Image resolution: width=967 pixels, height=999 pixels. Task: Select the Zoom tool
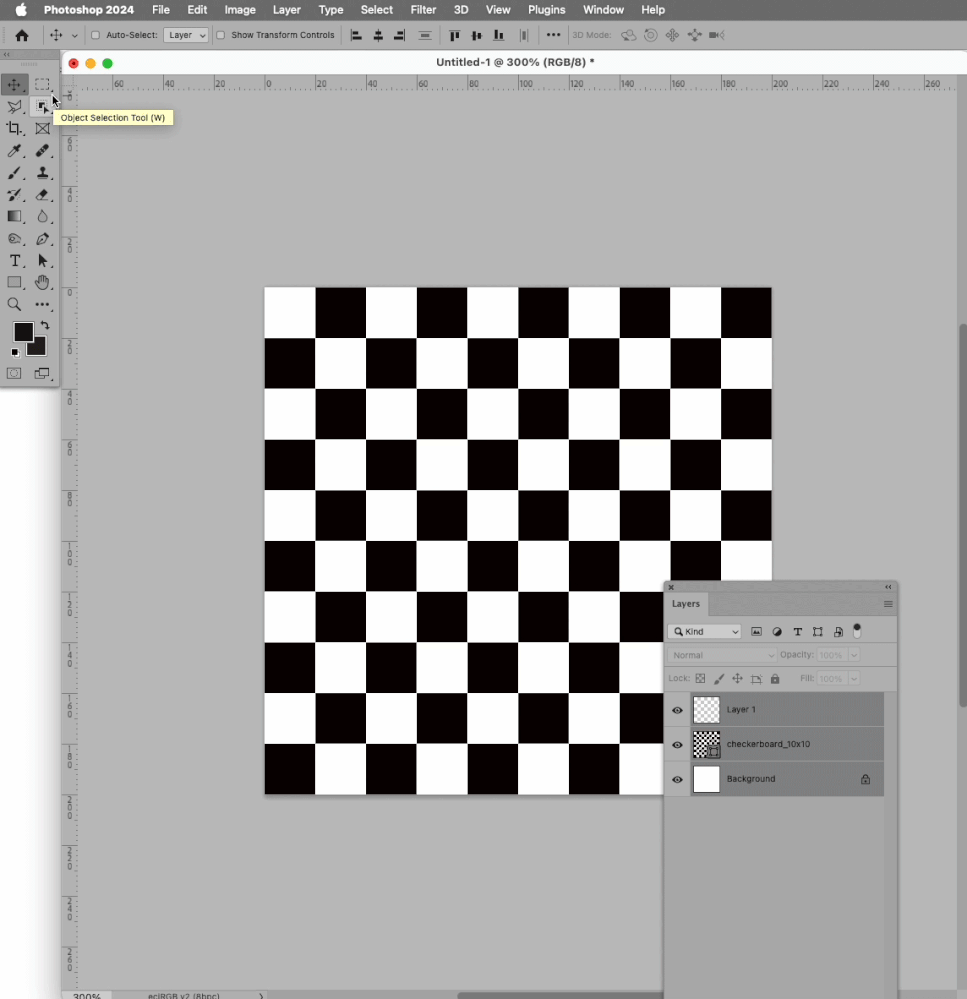[14, 305]
